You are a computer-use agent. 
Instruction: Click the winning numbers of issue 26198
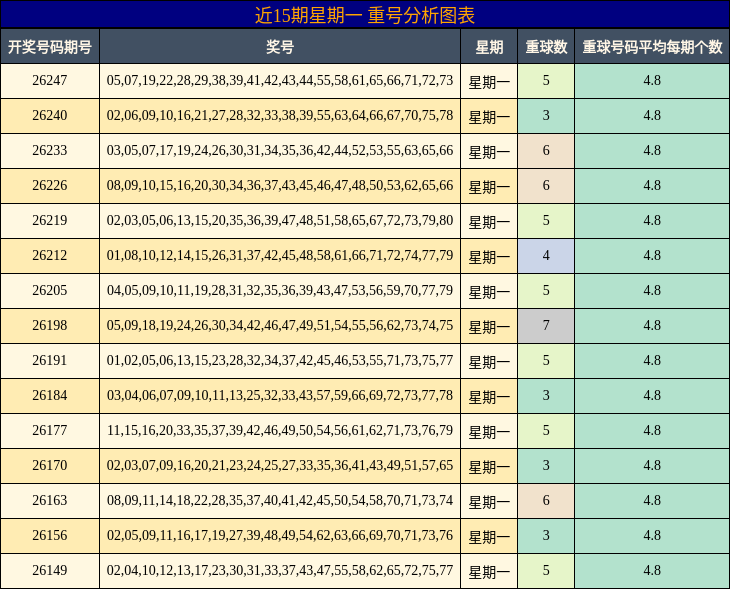(280, 325)
